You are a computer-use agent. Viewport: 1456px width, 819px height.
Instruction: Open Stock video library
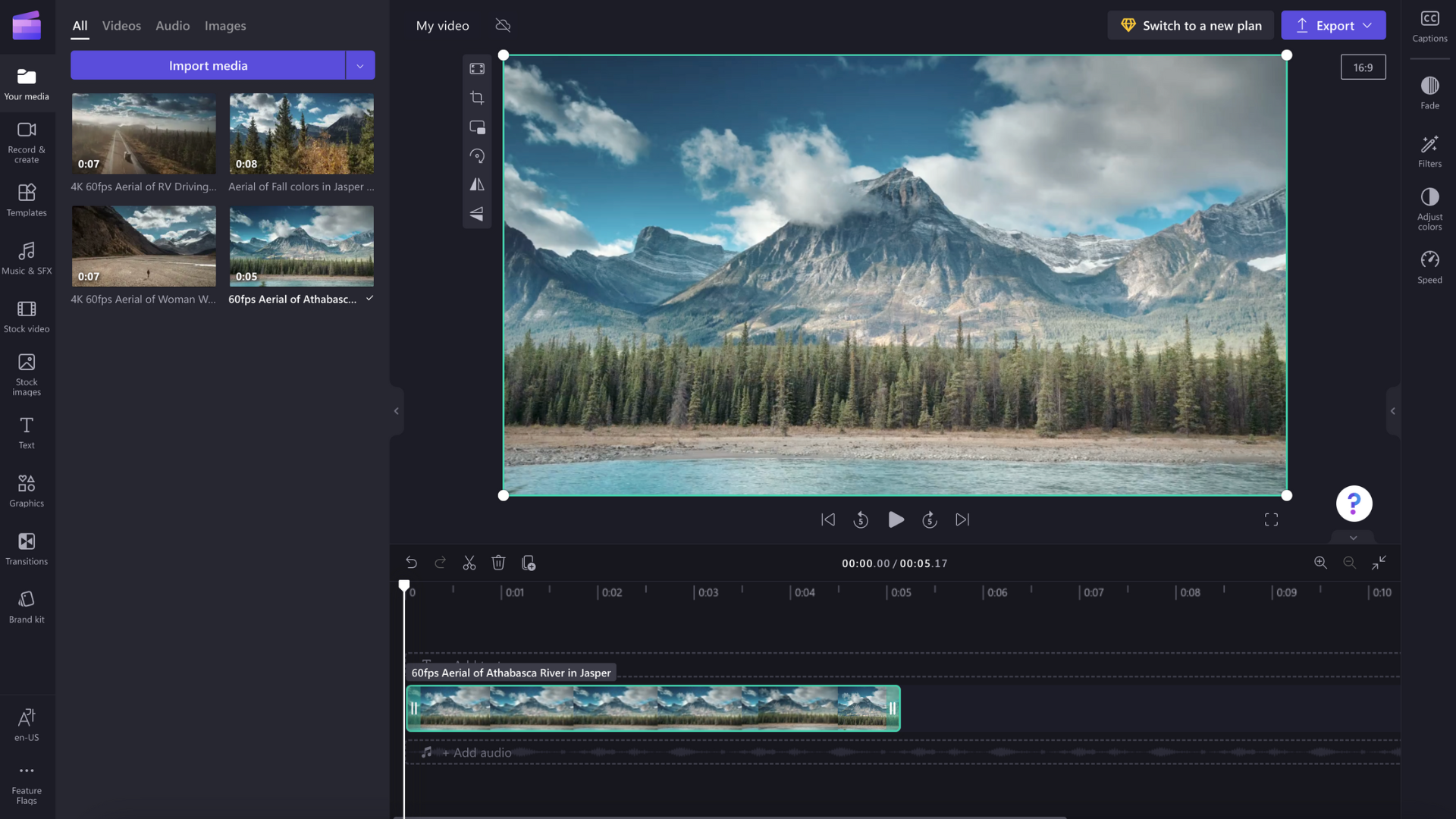pyautogui.click(x=27, y=317)
